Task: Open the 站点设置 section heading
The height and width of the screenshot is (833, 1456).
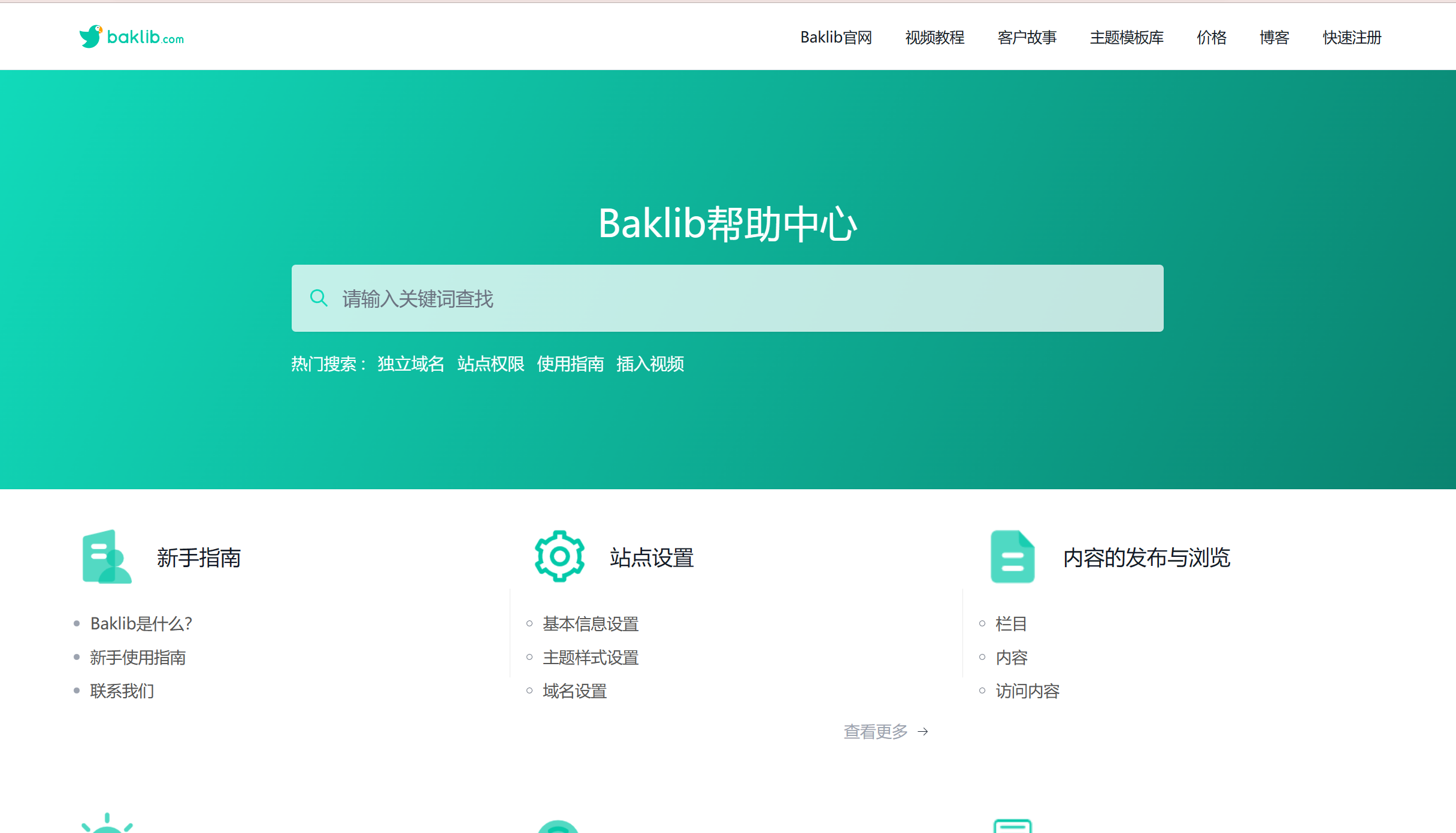Action: [x=652, y=558]
